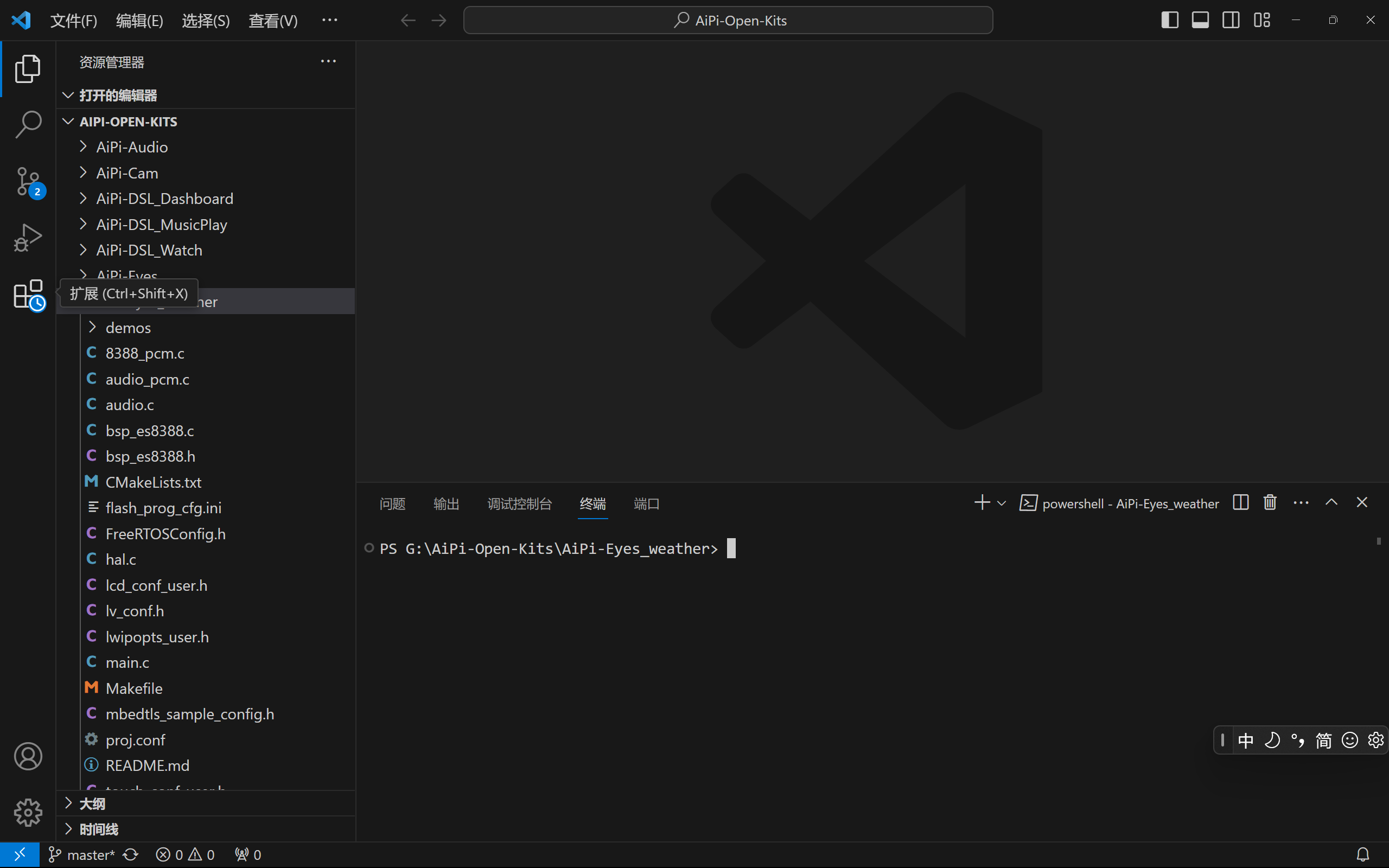Viewport: 1389px width, 868px height.
Task: Go forward in navigation history
Action: click(x=439, y=21)
